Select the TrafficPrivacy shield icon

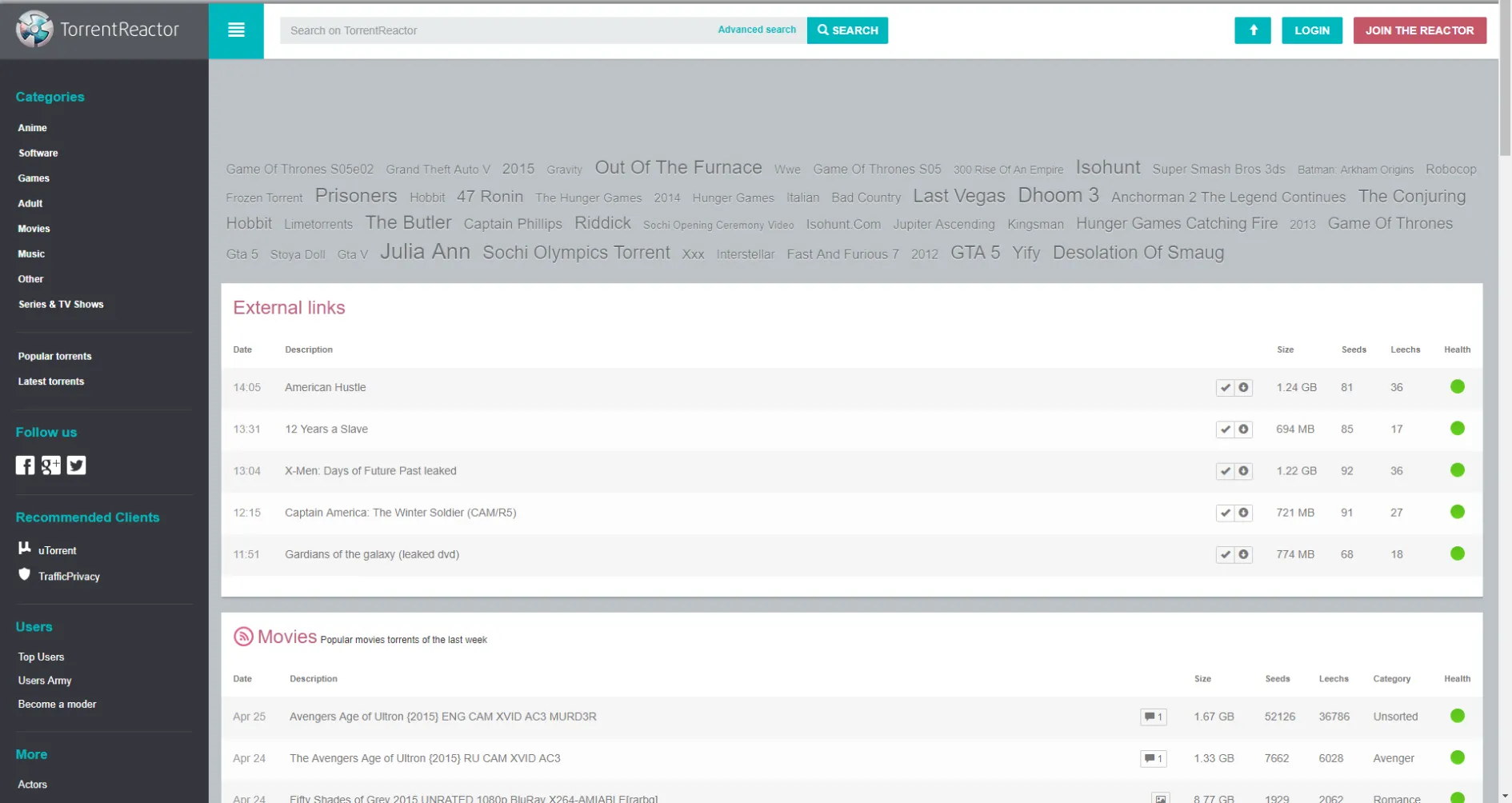coord(25,574)
